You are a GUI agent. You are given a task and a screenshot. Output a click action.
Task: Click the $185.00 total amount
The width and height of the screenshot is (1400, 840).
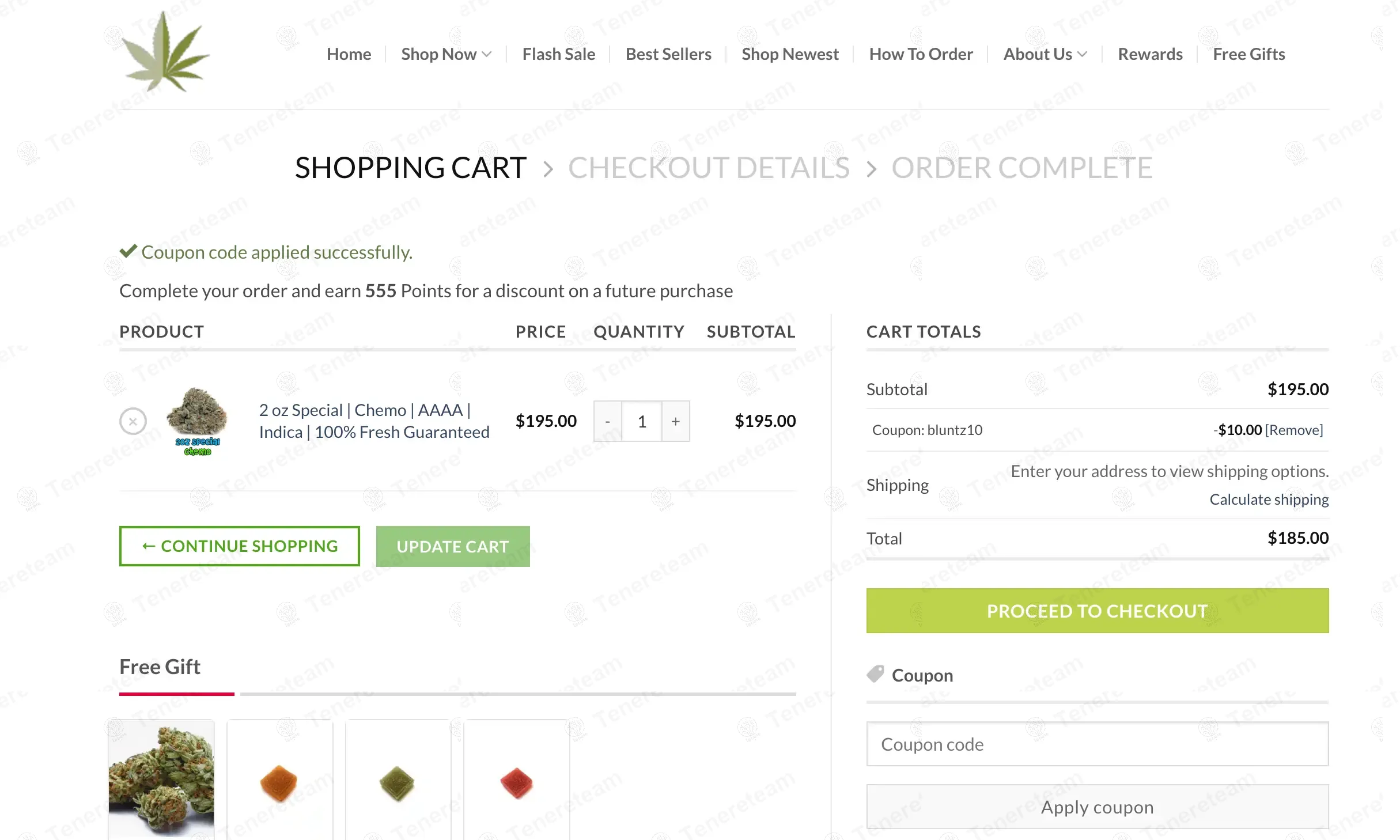point(1297,538)
